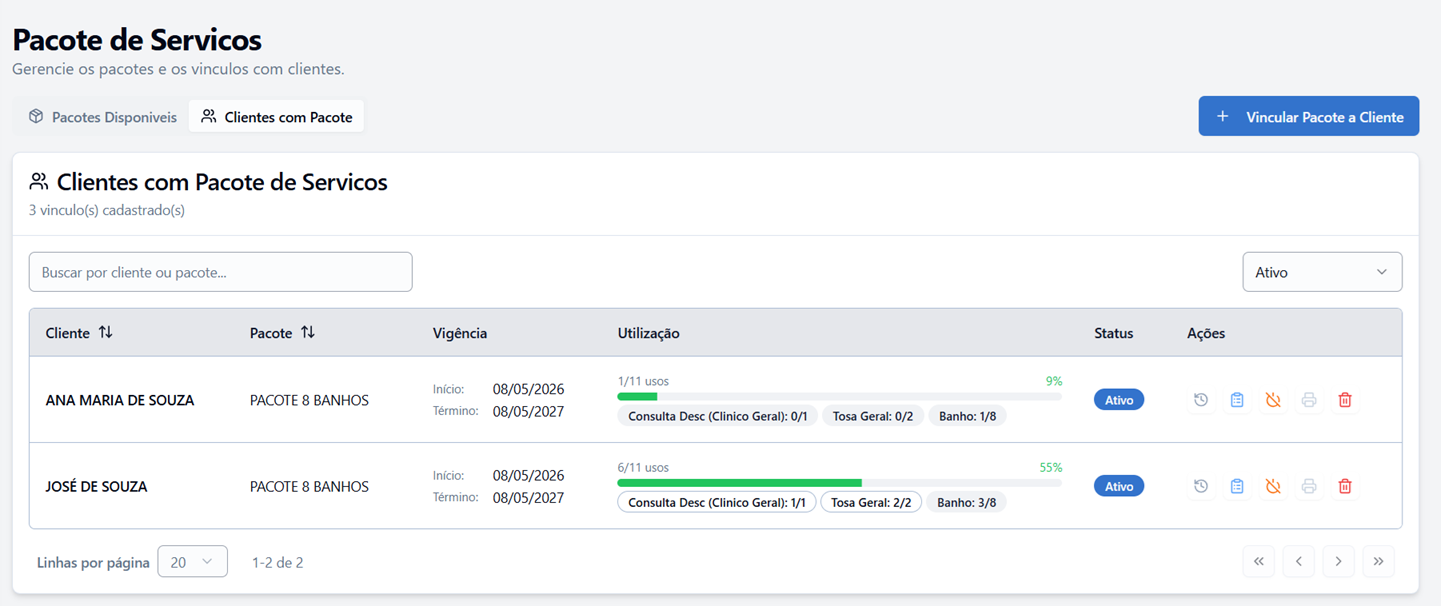Click the Vincular Pacote a Cliente button
The height and width of the screenshot is (606, 1441).
pyautogui.click(x=1309, y=116)
